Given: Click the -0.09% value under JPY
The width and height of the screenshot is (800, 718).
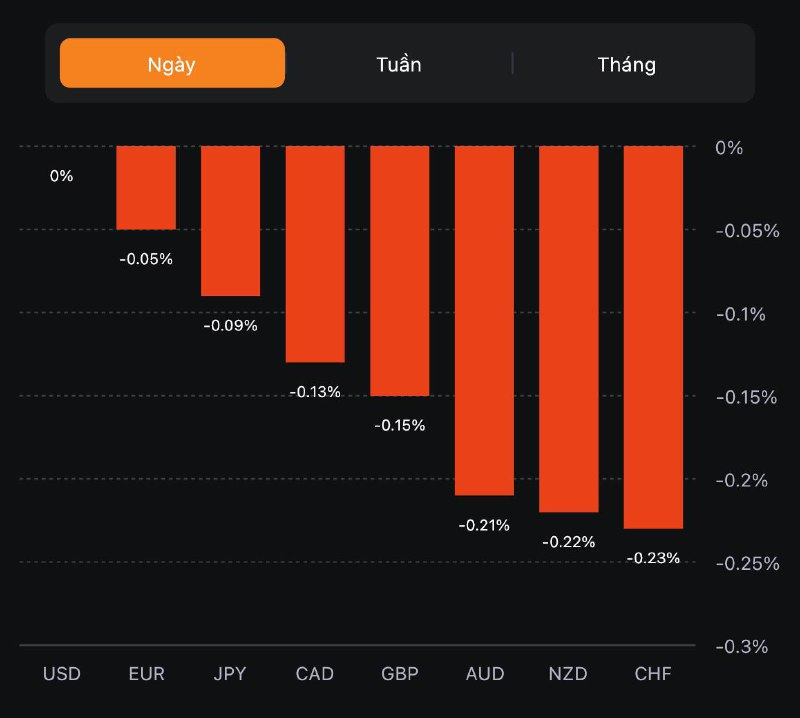Looking at the screenshot, I should (x=230, y=325).
